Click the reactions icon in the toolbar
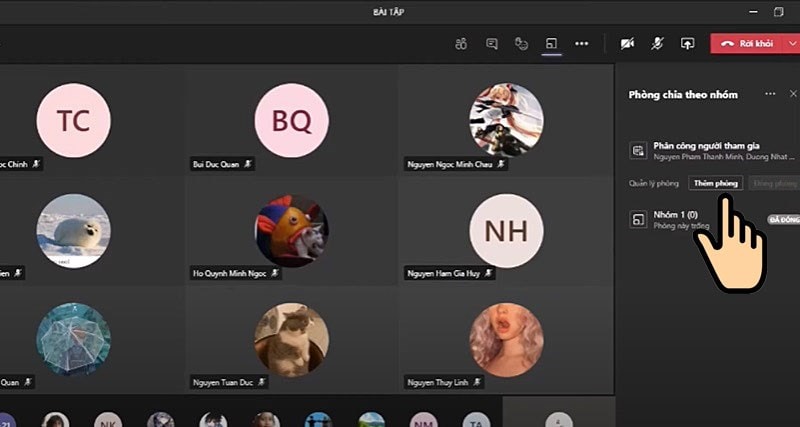This screenshot has width=800, height=427. click(521, 44)
